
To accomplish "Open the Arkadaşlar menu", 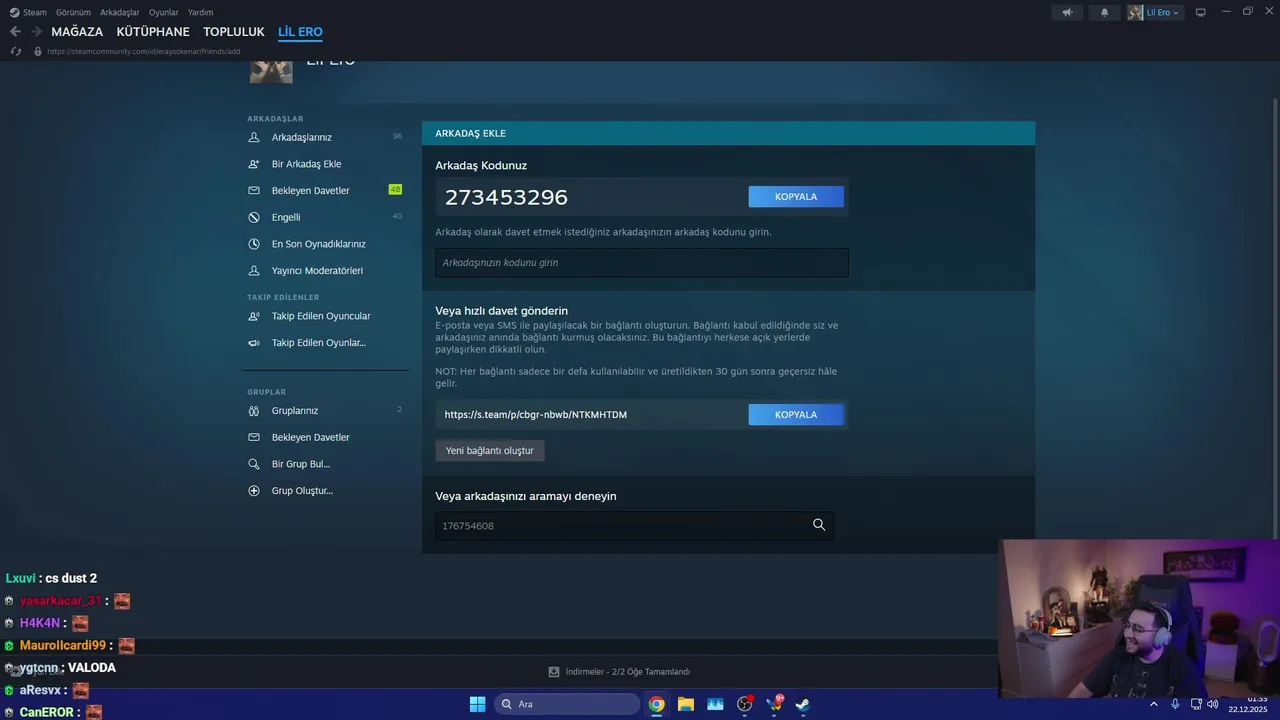I will [x=120, y=12].
